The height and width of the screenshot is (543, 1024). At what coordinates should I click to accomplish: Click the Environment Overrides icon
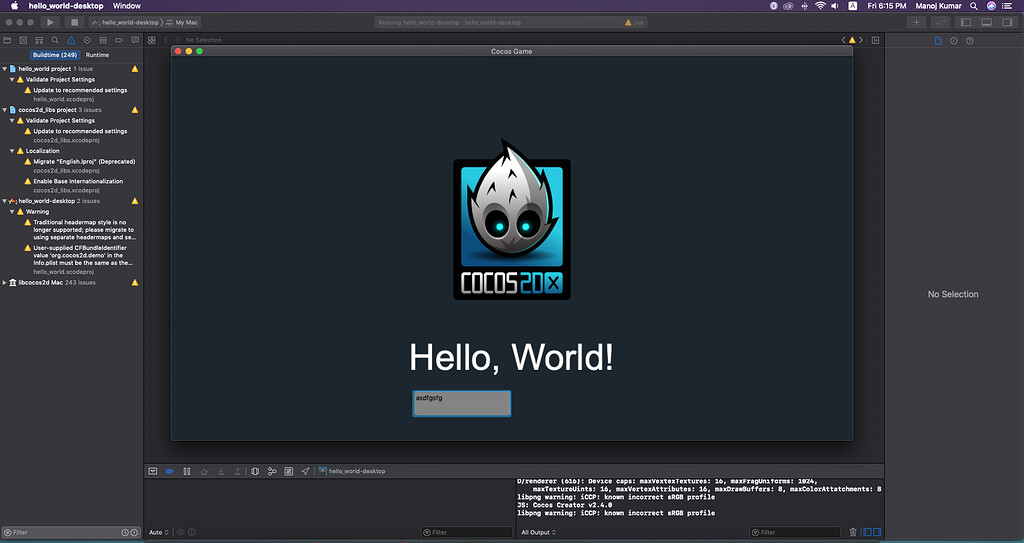coord(289,471)
